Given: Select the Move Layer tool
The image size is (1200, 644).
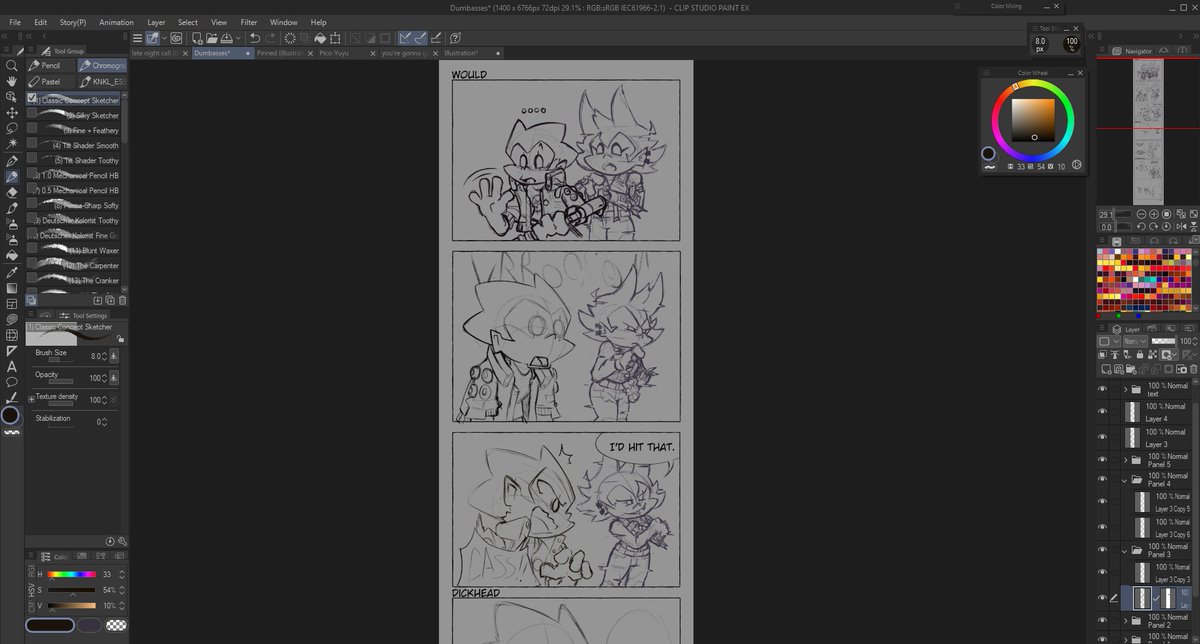Looking at the screenshot, I should tap(11, 113).
